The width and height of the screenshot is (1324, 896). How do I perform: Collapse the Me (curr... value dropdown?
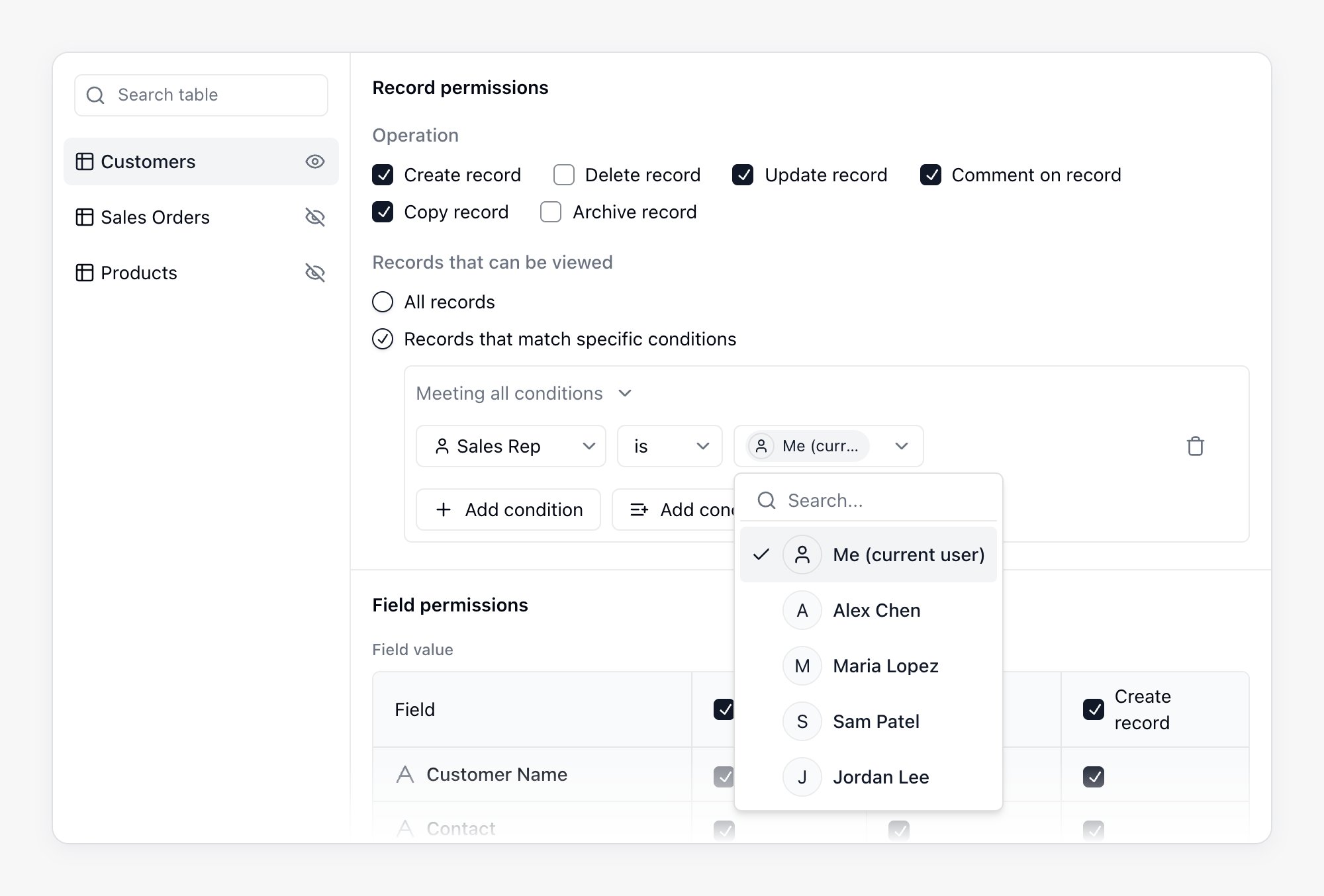click(829, 446)
